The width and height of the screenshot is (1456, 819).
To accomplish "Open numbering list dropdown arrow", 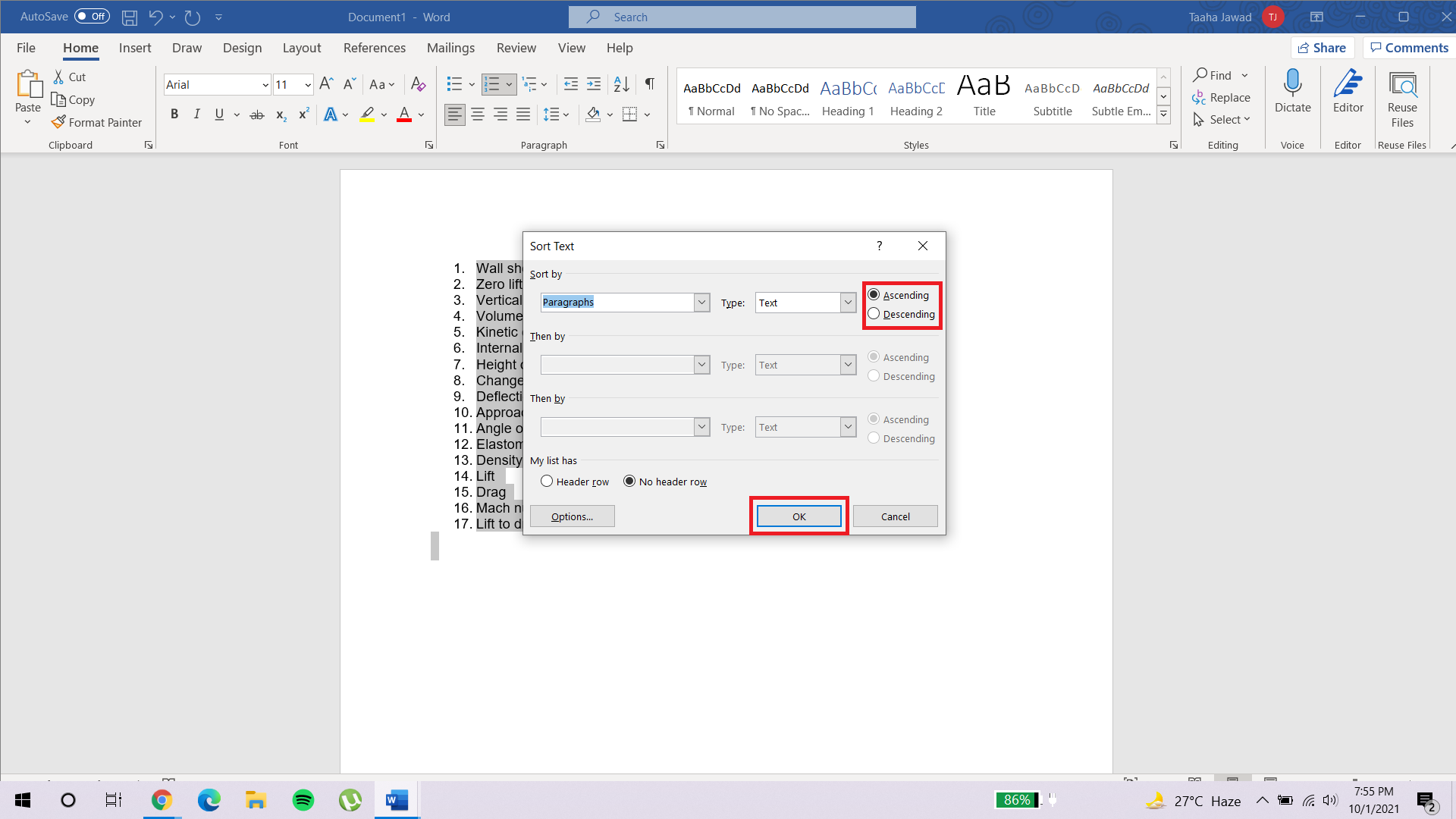I will tap(509, 84).
